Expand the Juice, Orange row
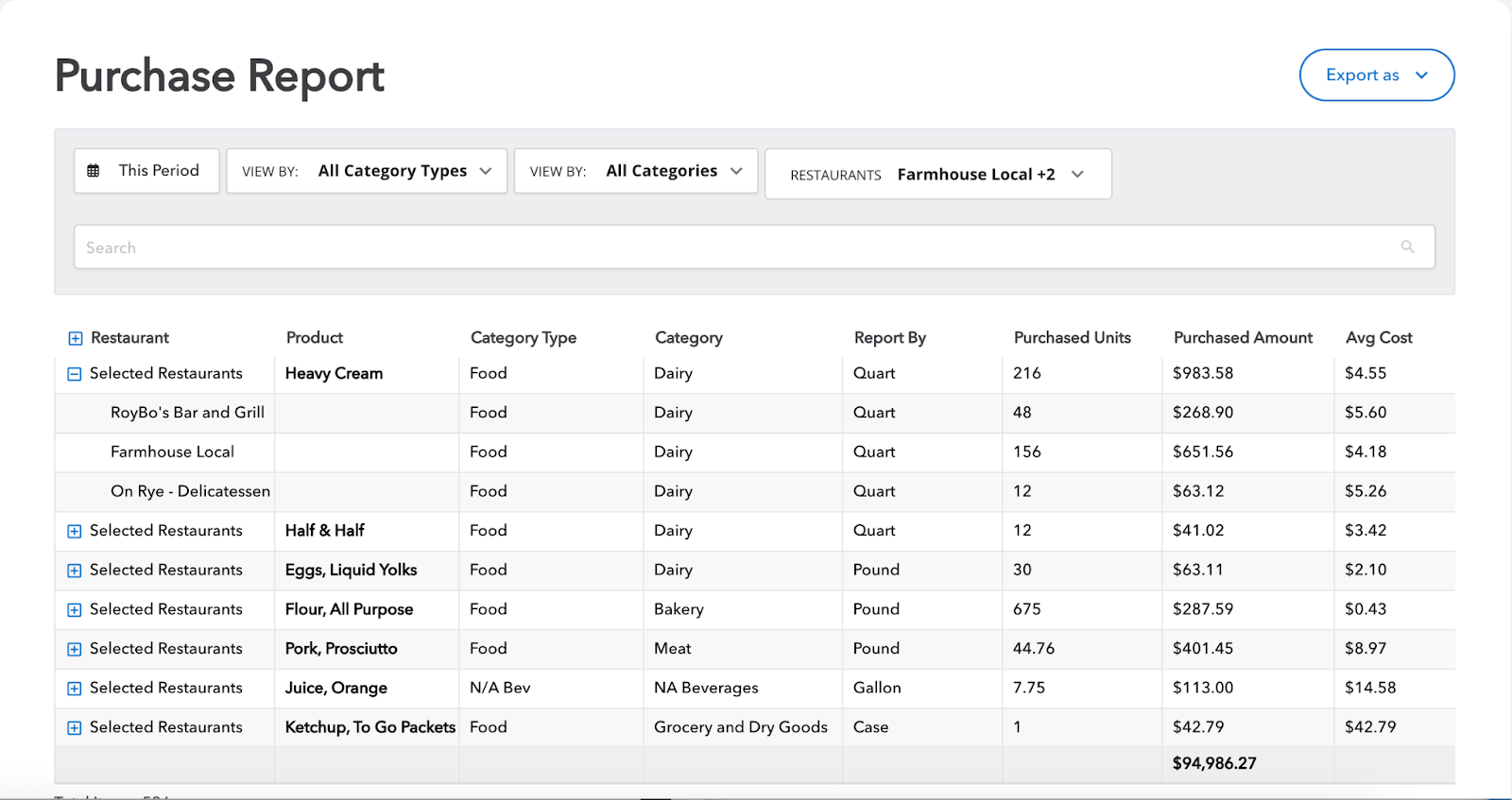This screenshot has width=1512, height=800. [75, 689]
